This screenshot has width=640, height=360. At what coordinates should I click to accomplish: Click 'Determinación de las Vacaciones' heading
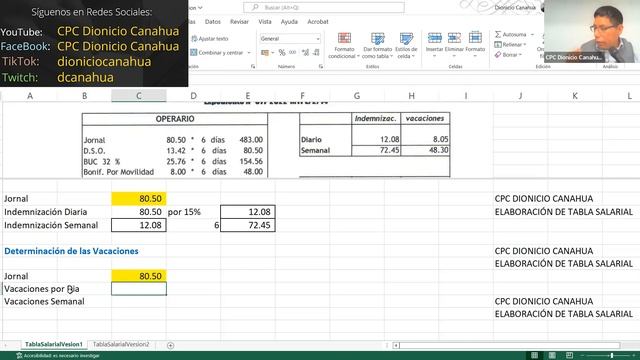(x=71, y=251)
